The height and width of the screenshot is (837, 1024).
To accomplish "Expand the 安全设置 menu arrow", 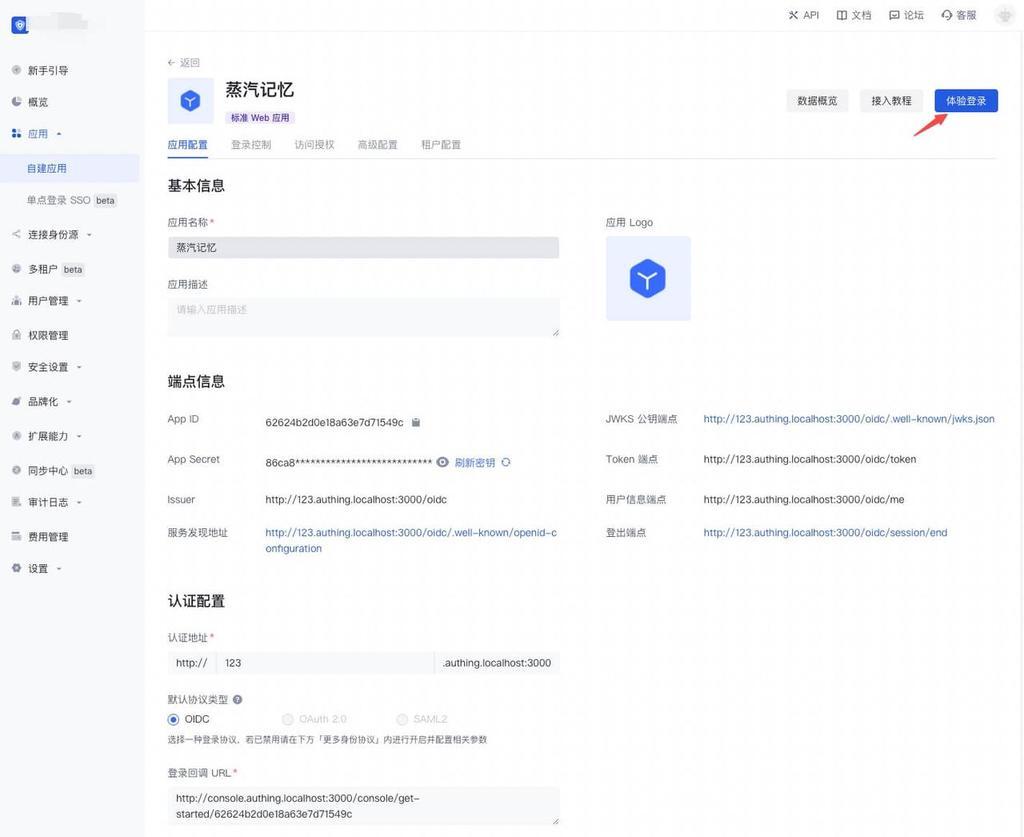I will click(79, 367).
